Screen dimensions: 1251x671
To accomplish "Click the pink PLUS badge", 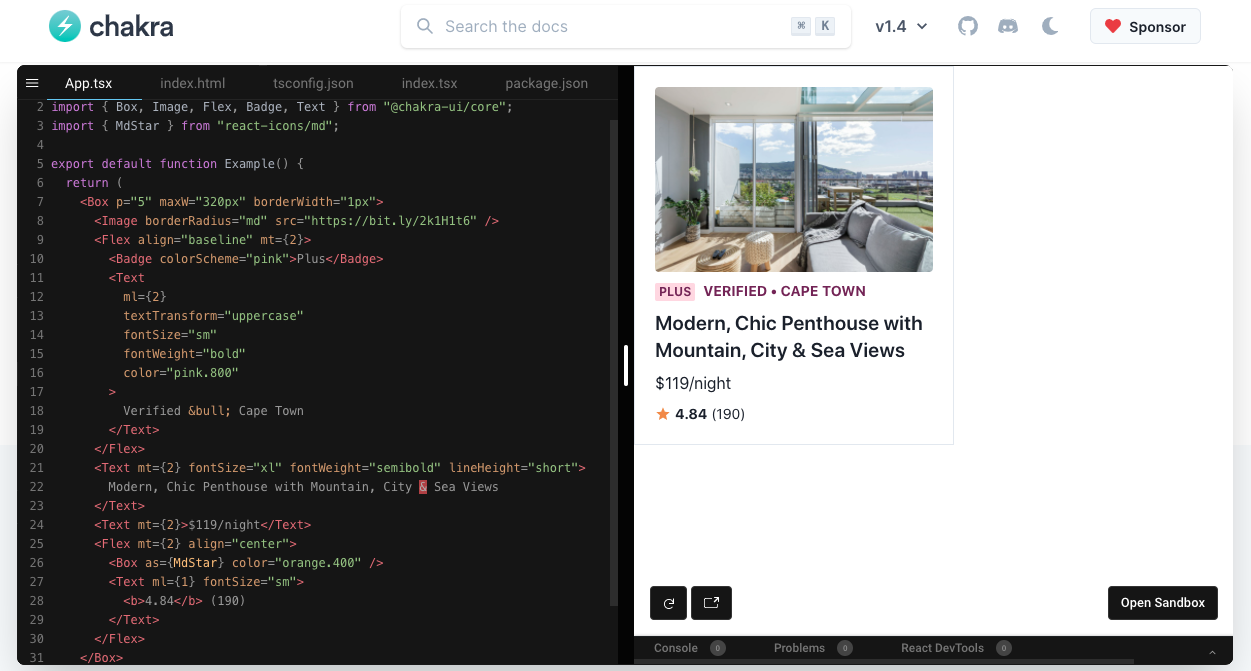I will point(675,292).
